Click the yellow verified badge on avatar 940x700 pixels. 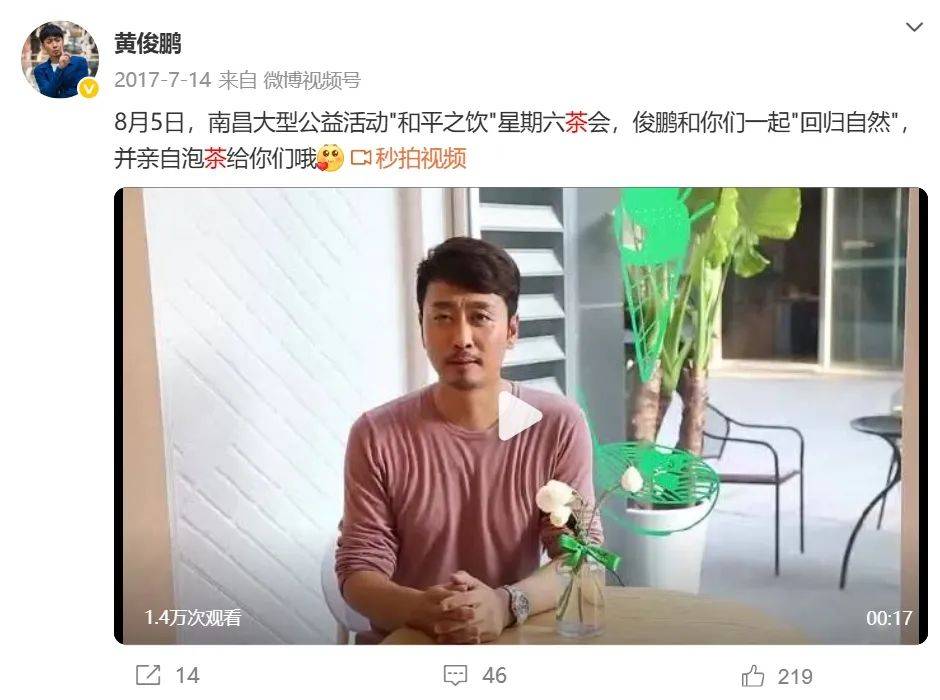coord(89,89)
